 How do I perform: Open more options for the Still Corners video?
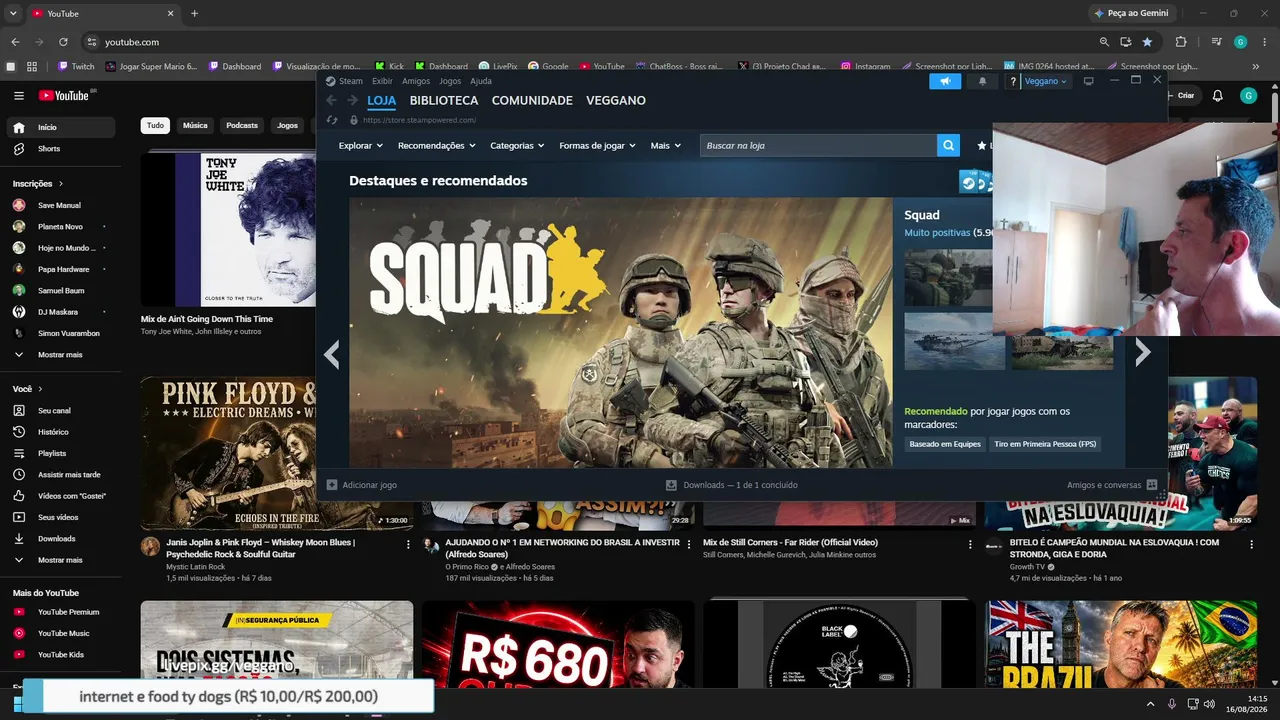tap(970, 545)
